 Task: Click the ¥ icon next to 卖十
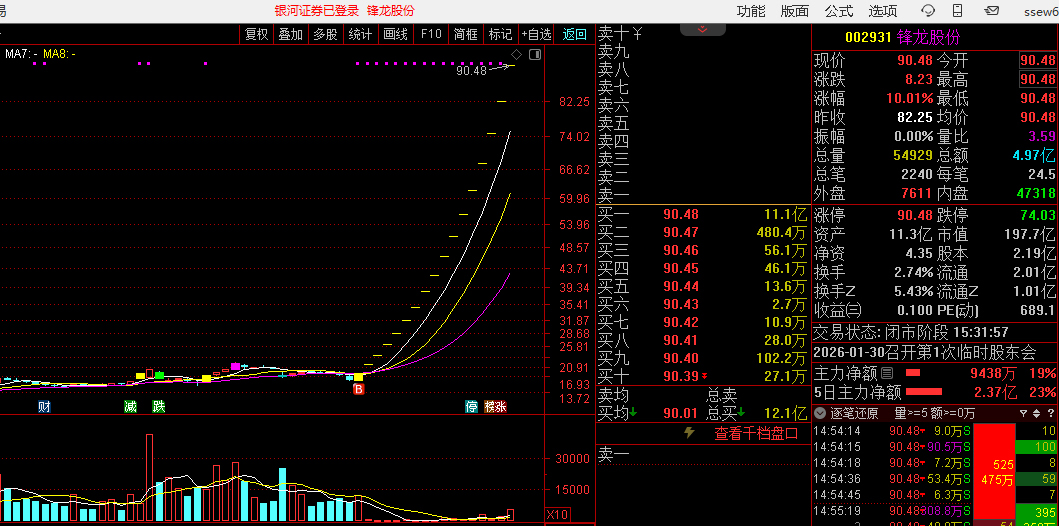point(637,32)
